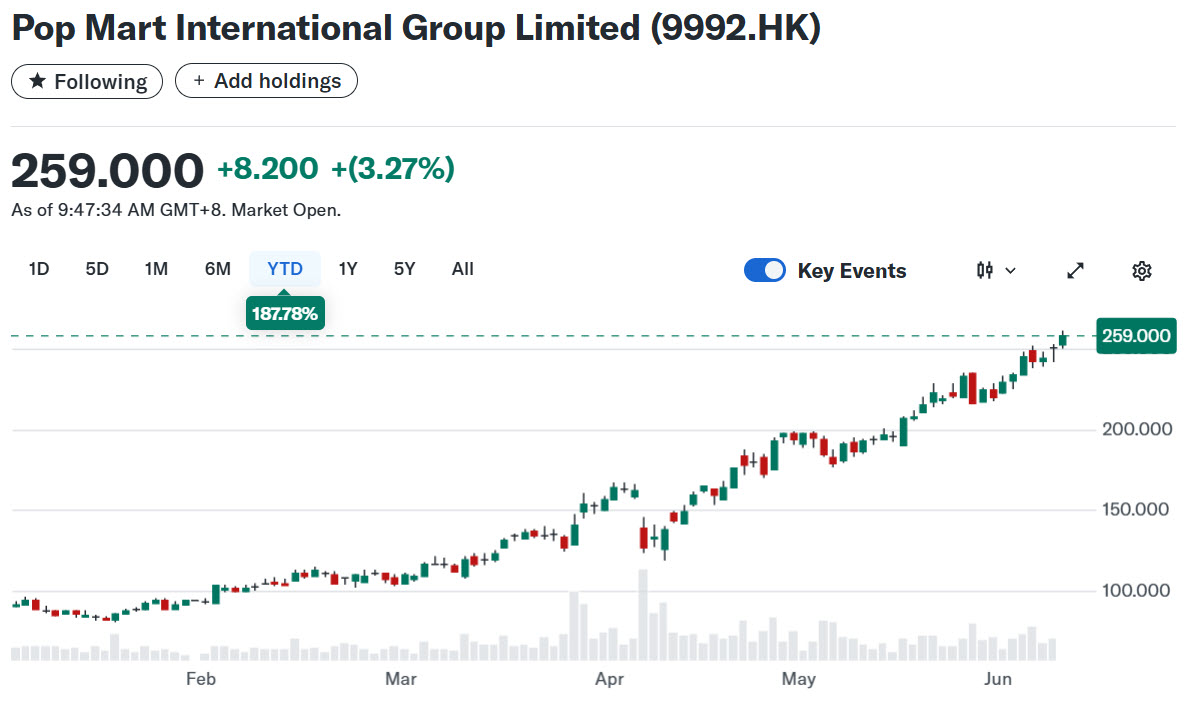This screenshot has height=707, width=1185.
Task: Click the +8.200 price change value
Action: tap(268, 168)
